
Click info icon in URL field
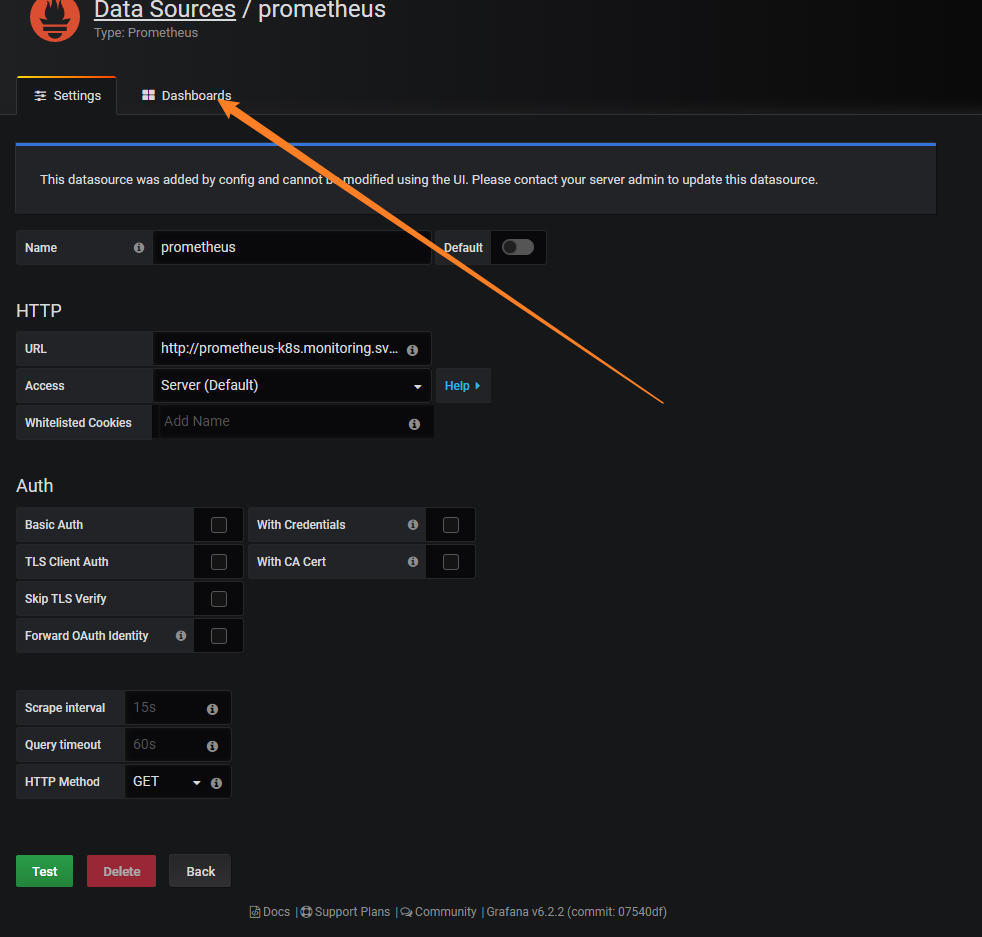coord(412,350)
